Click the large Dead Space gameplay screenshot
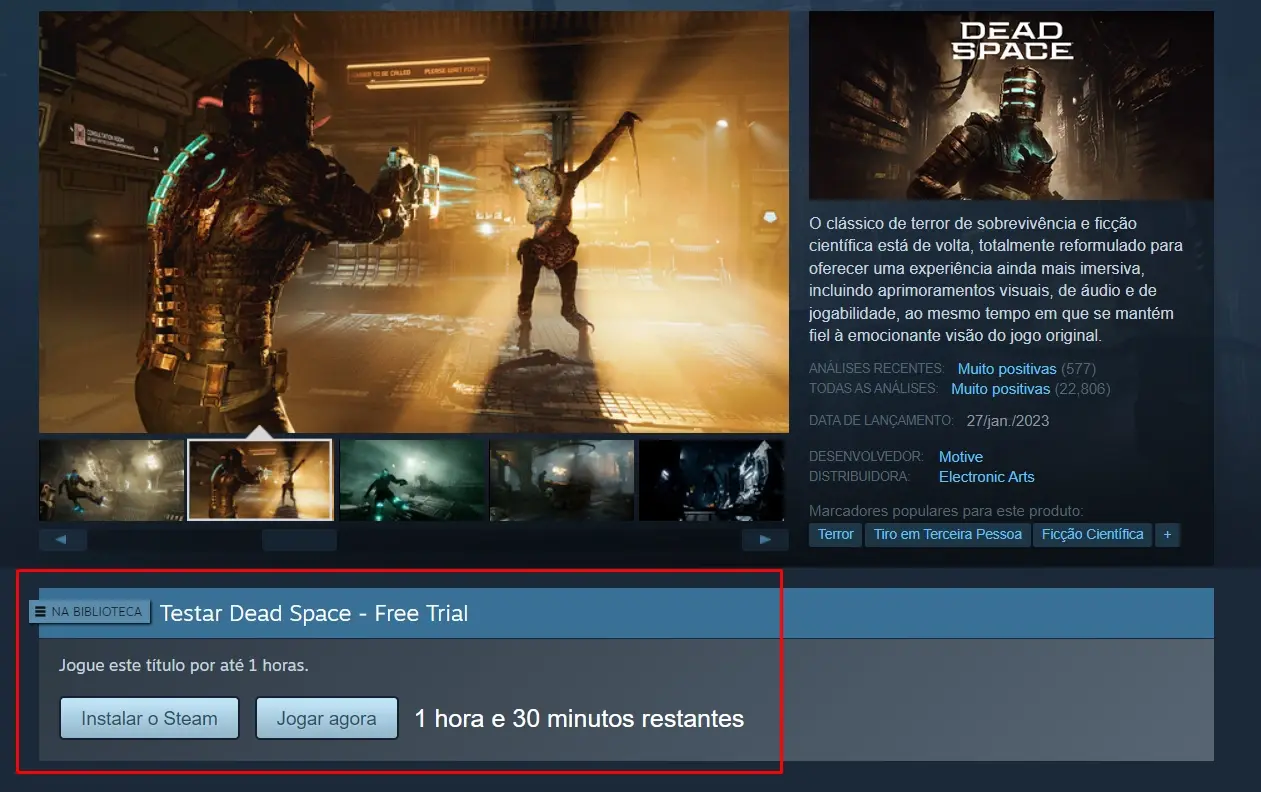Screen dimensions: 1261x792 pyautogui.click(x=413, y=221)
